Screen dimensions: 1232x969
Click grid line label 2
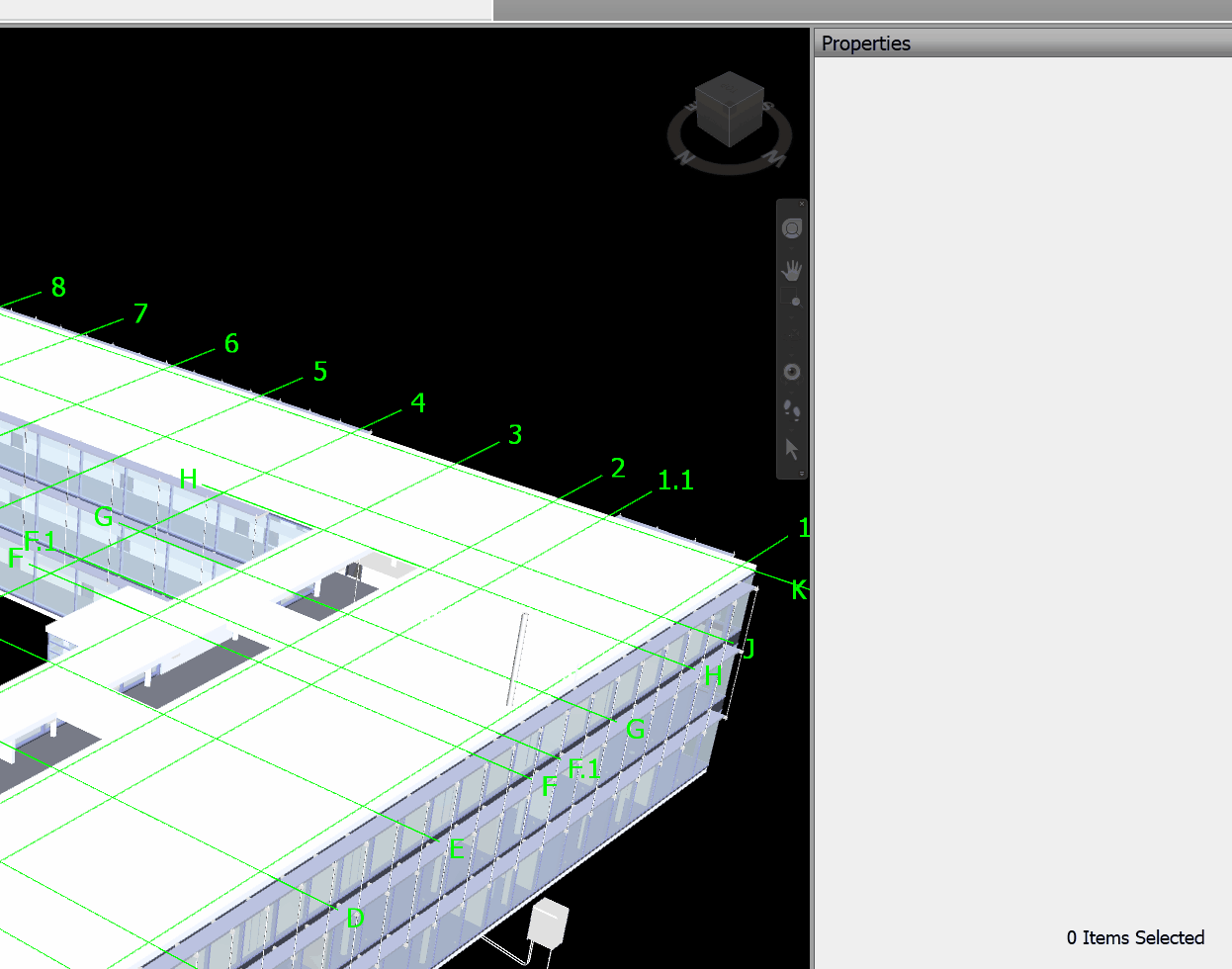tap(618, 468)
